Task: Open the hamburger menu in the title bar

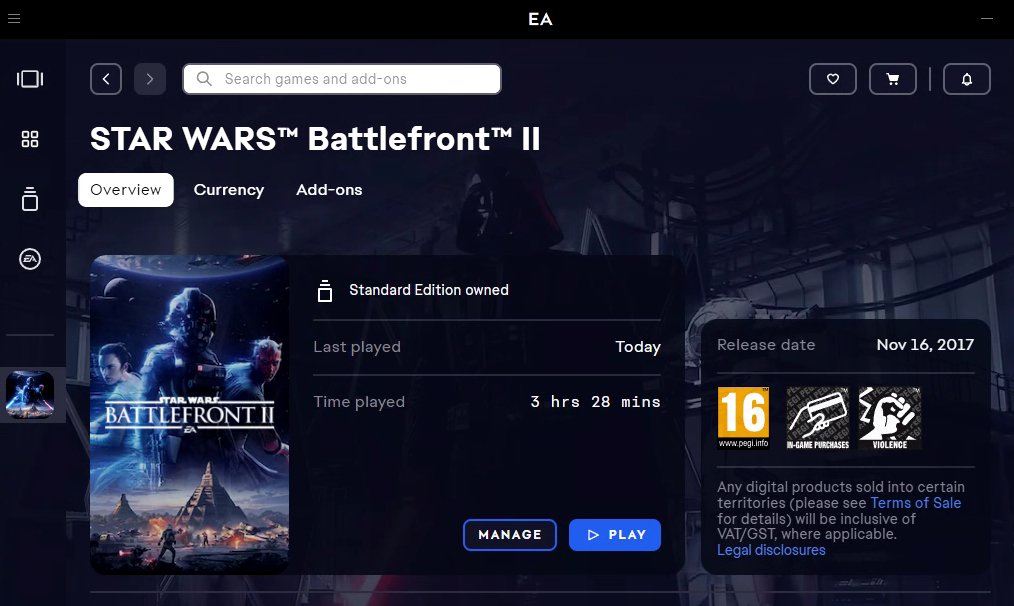Action: click(x=14, y=19)
